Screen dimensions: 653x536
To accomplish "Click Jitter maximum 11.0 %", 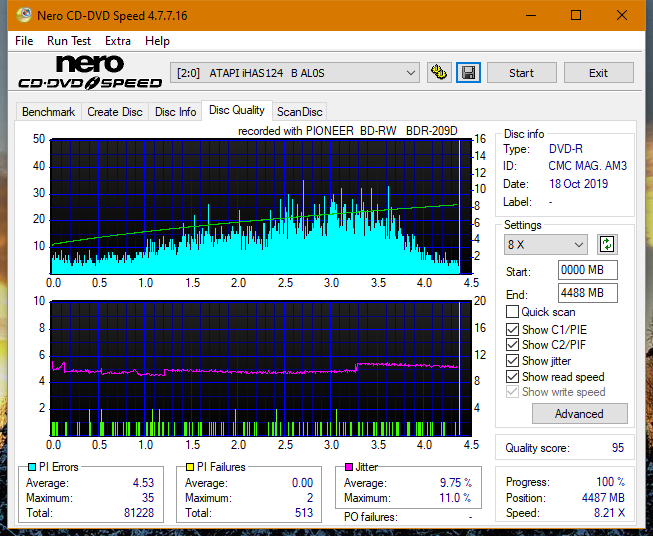I will tap(456, 497).
